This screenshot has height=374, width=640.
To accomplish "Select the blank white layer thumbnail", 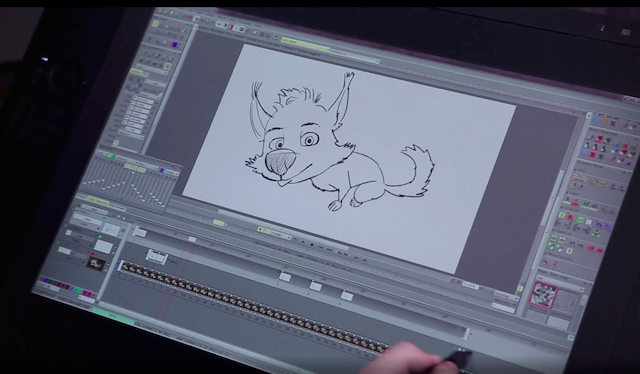I will point(104,246).
